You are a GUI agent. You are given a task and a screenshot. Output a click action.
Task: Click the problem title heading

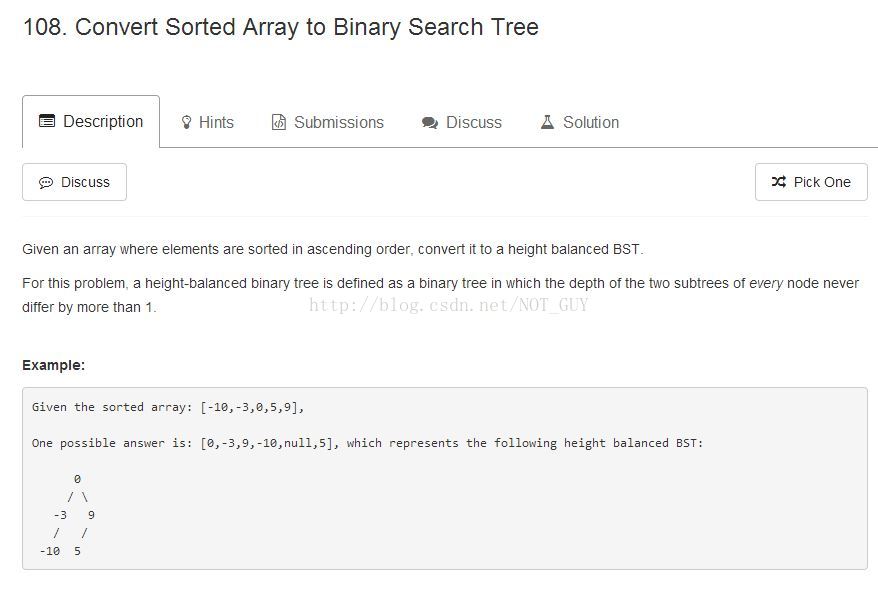coord(281,27)
